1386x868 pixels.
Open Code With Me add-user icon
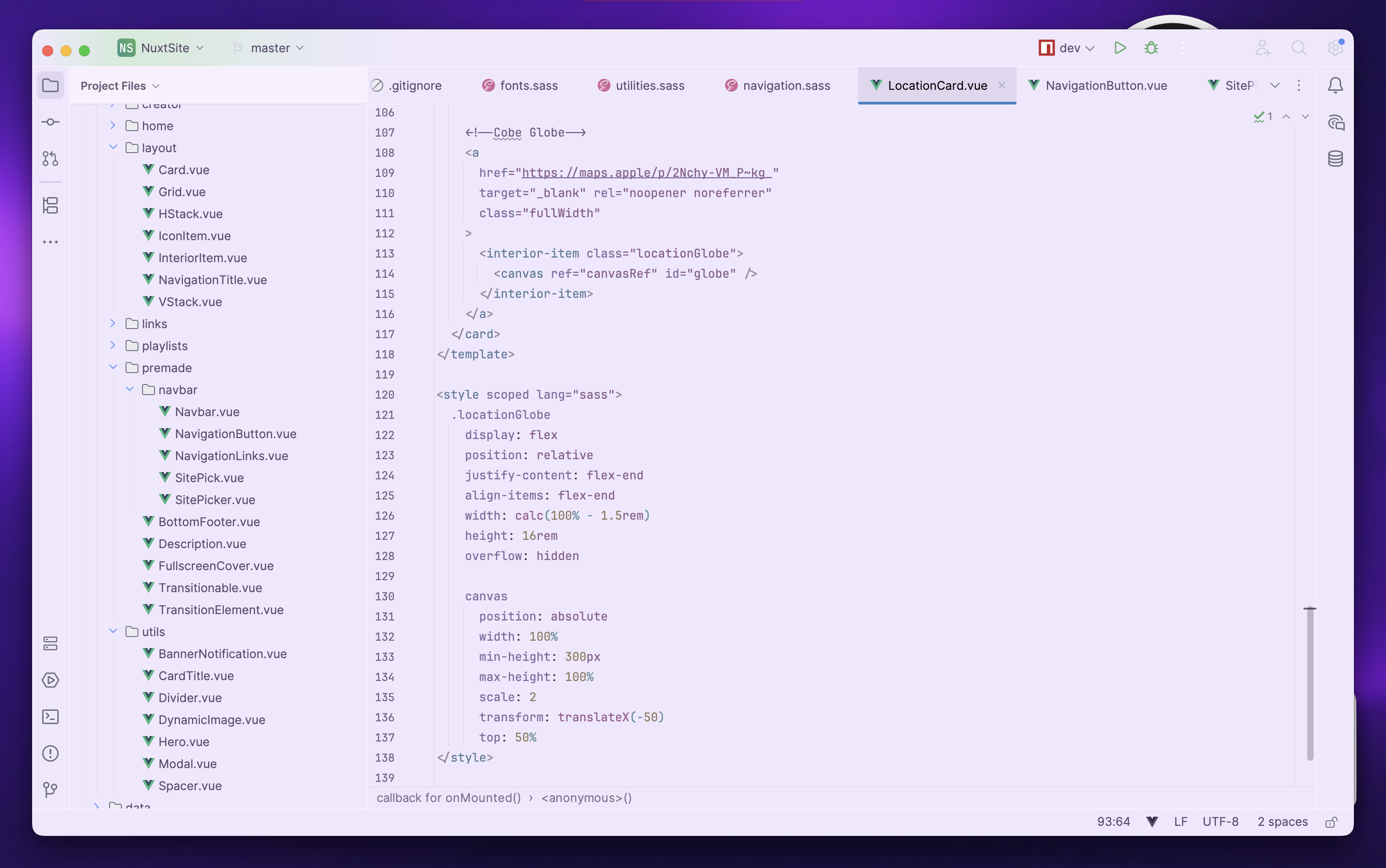coord(1263,48)
